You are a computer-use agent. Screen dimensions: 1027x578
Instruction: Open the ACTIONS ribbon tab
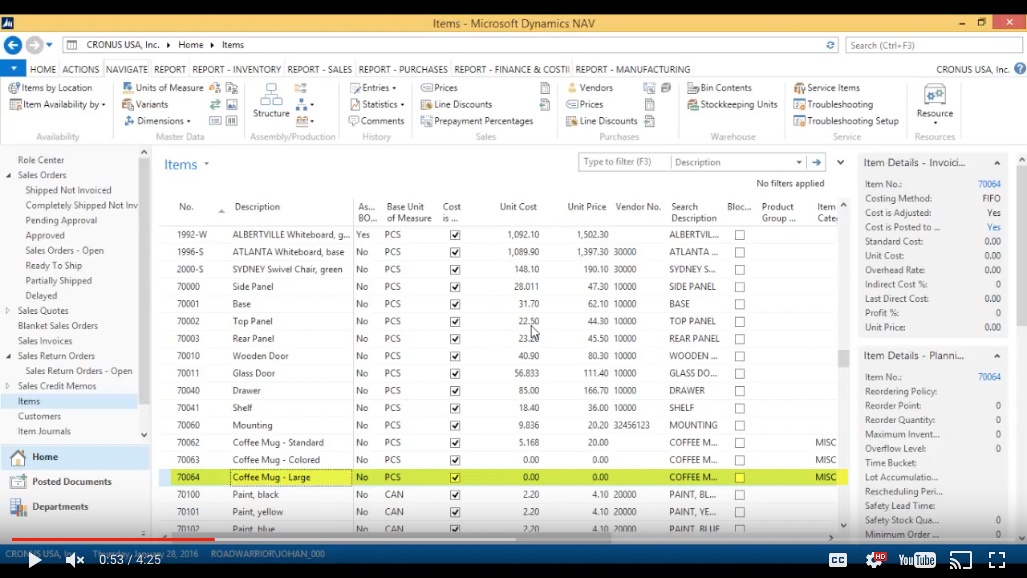[x=80, y=69]
